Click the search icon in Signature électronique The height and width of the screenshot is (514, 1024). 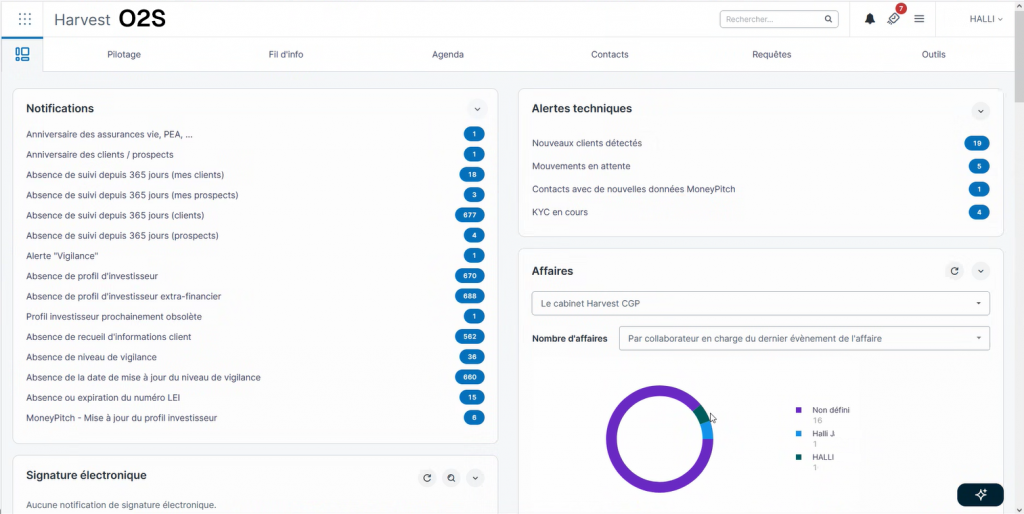pos(451,478)
